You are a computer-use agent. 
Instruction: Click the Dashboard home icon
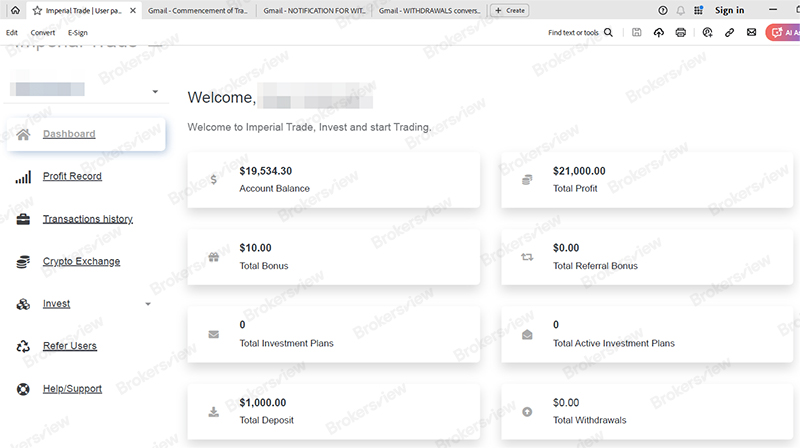[x=23, y=134]
